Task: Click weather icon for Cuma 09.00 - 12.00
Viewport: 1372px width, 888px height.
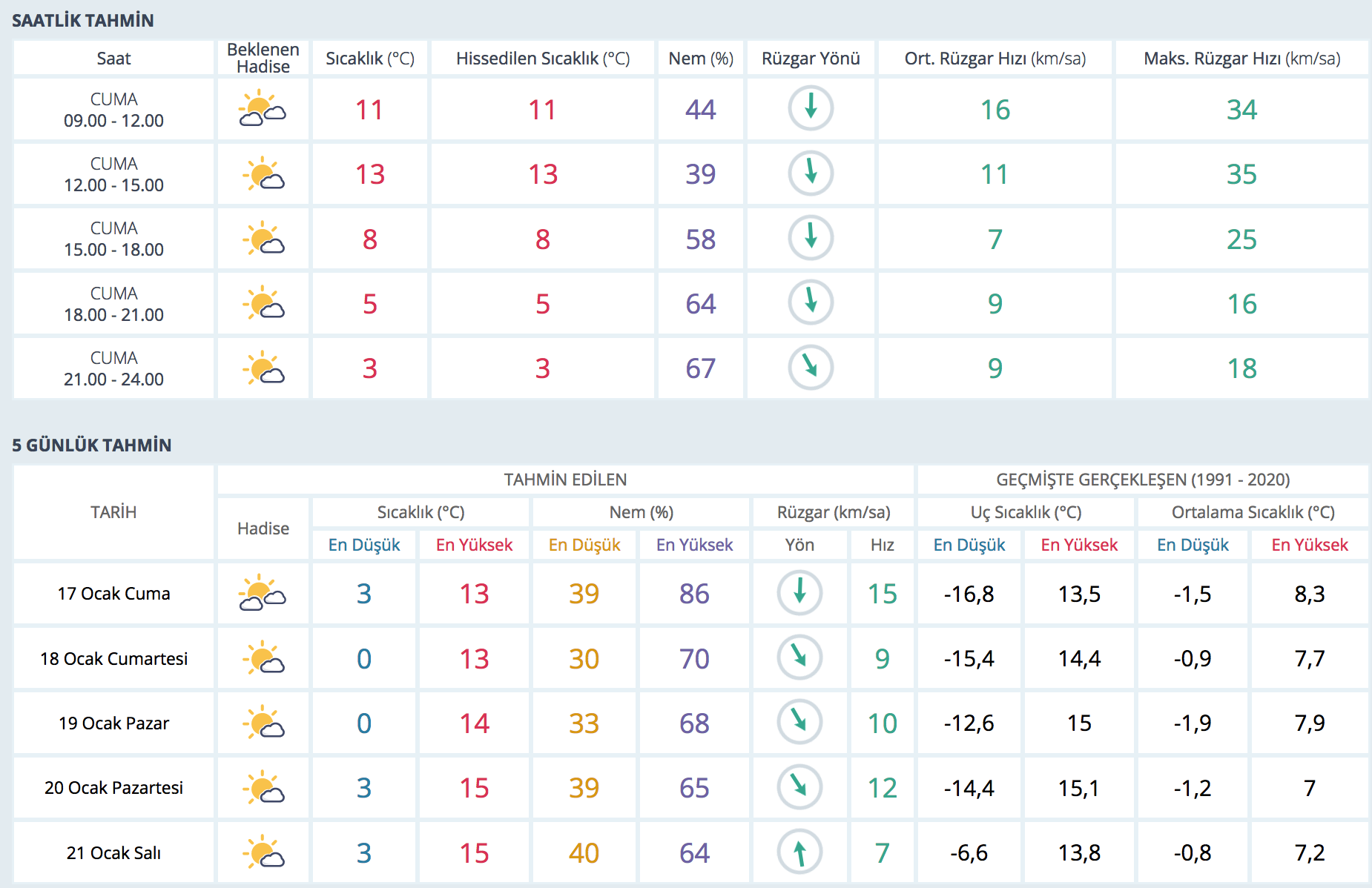Action: 263,109
